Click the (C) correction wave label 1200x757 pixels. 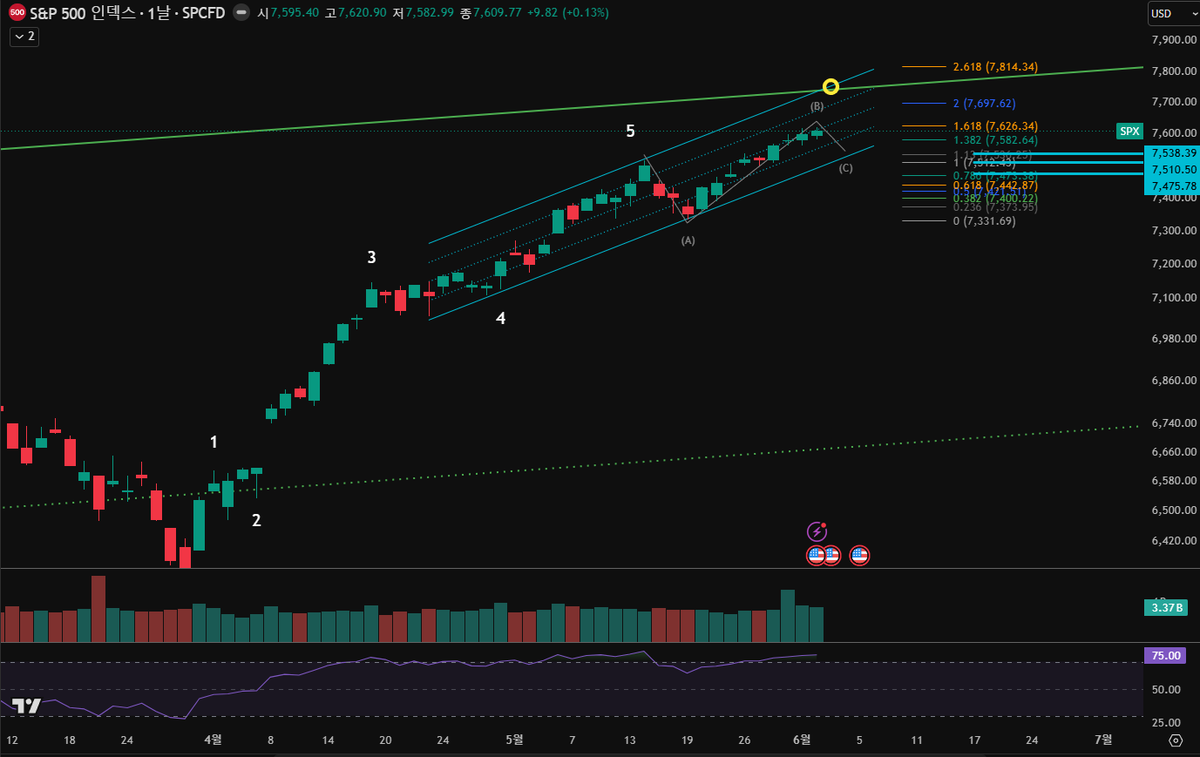846,168
